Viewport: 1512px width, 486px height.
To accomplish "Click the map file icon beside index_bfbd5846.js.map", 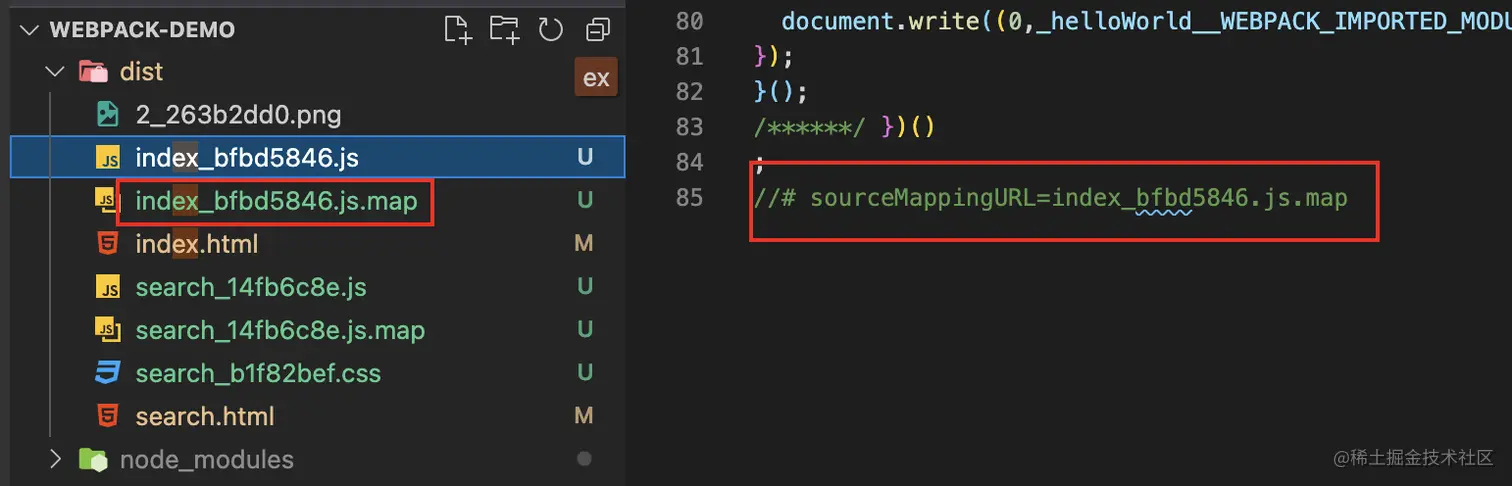I will pyautogui.click(x=107, y=200).
